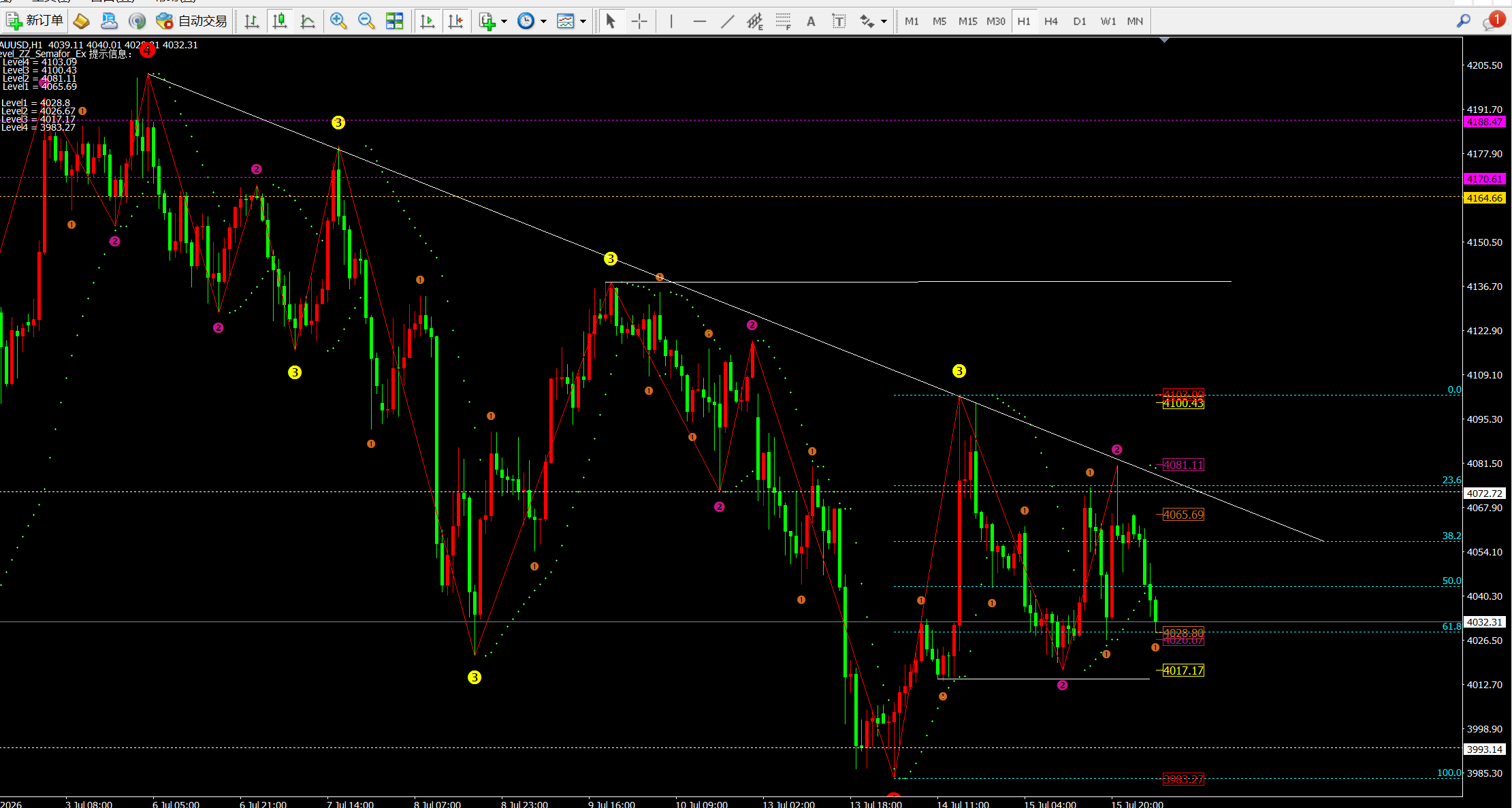Click the magenta 4188.47 price label

click(1484, 122)
